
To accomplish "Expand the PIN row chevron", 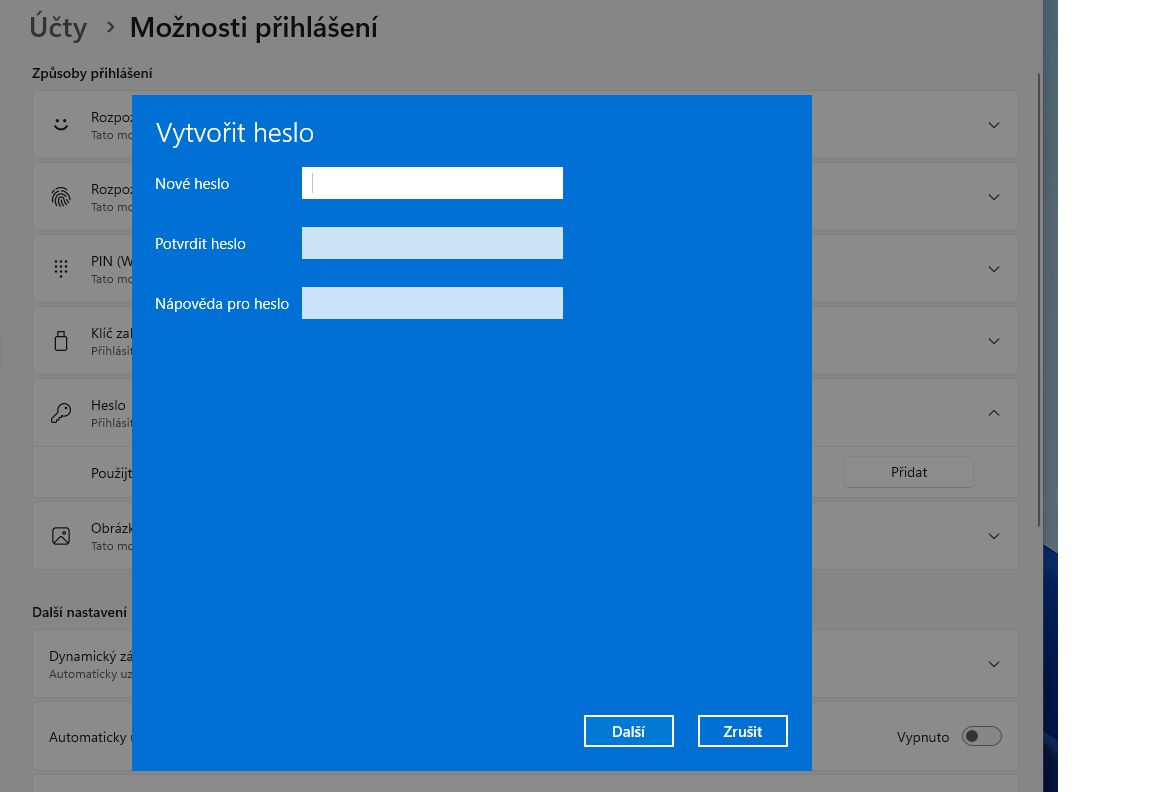I will [x=993, y=269].
